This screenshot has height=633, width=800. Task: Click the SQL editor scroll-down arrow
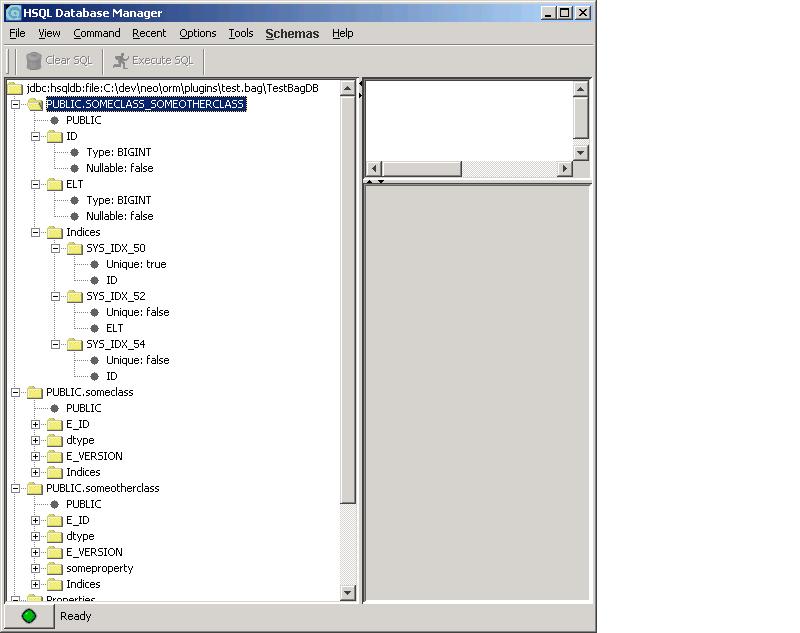[580, 153]
